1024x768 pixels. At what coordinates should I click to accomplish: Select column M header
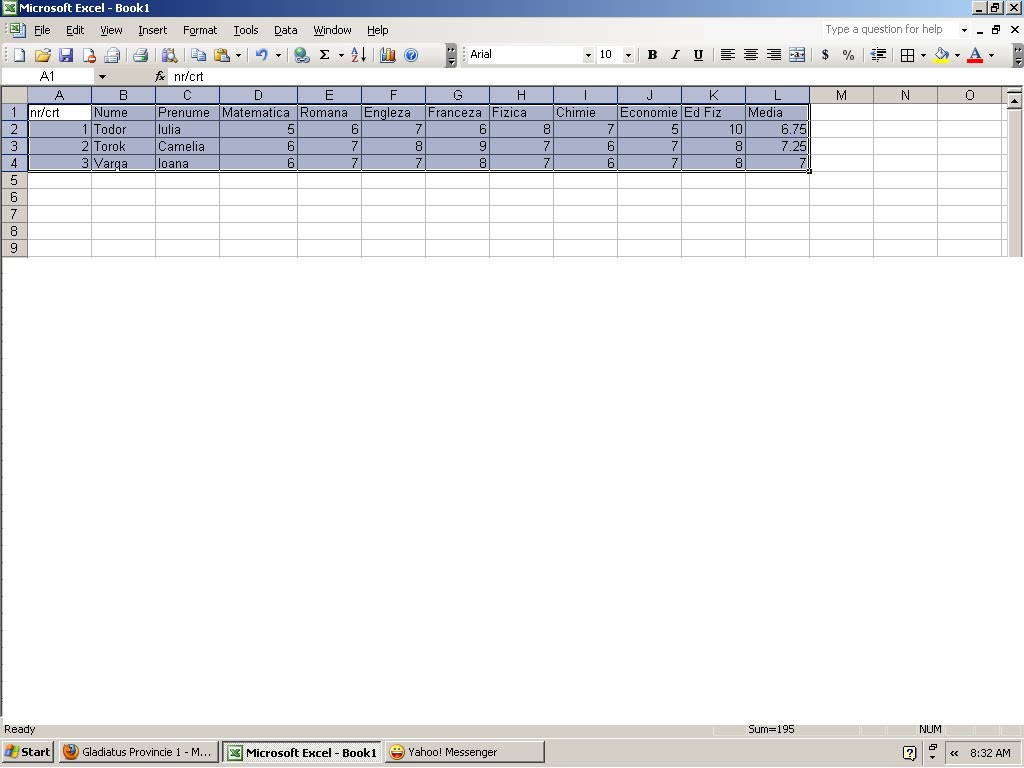coord(841,95)
